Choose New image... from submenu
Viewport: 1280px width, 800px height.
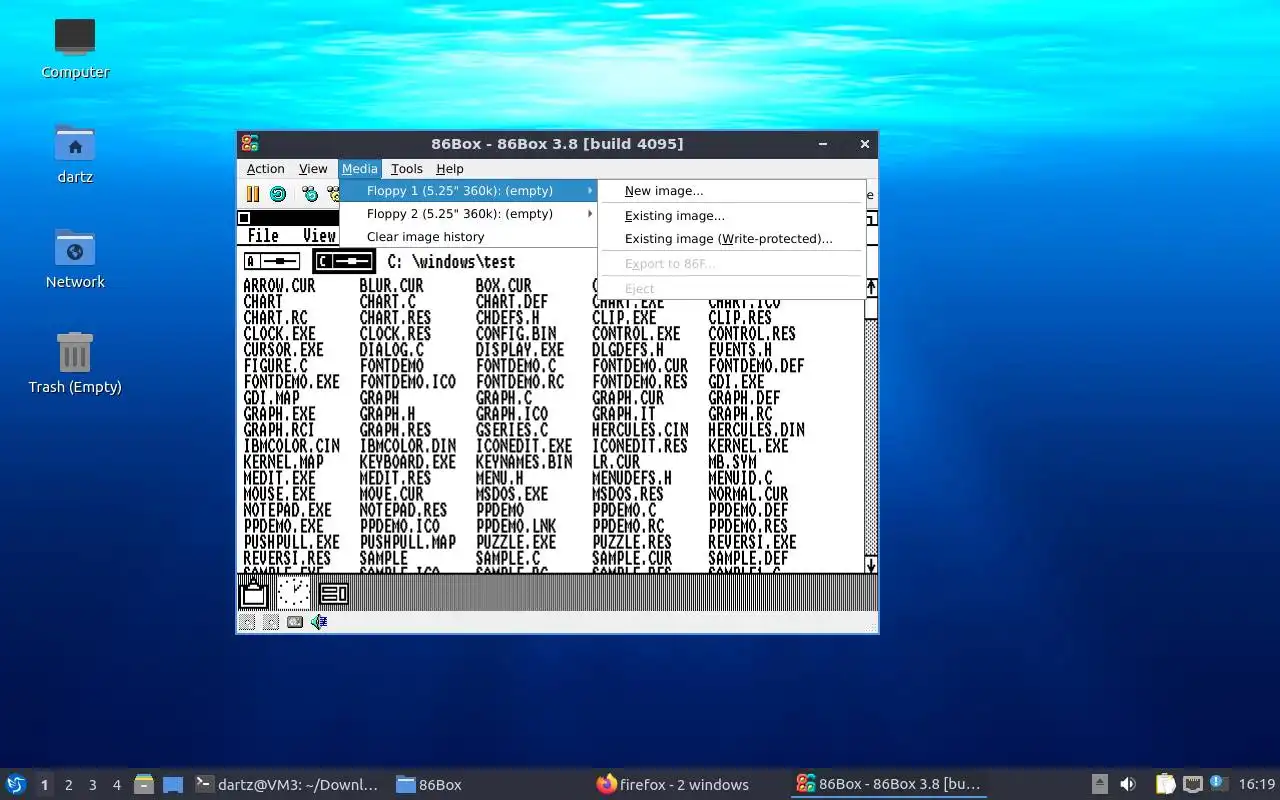(732, 191)
